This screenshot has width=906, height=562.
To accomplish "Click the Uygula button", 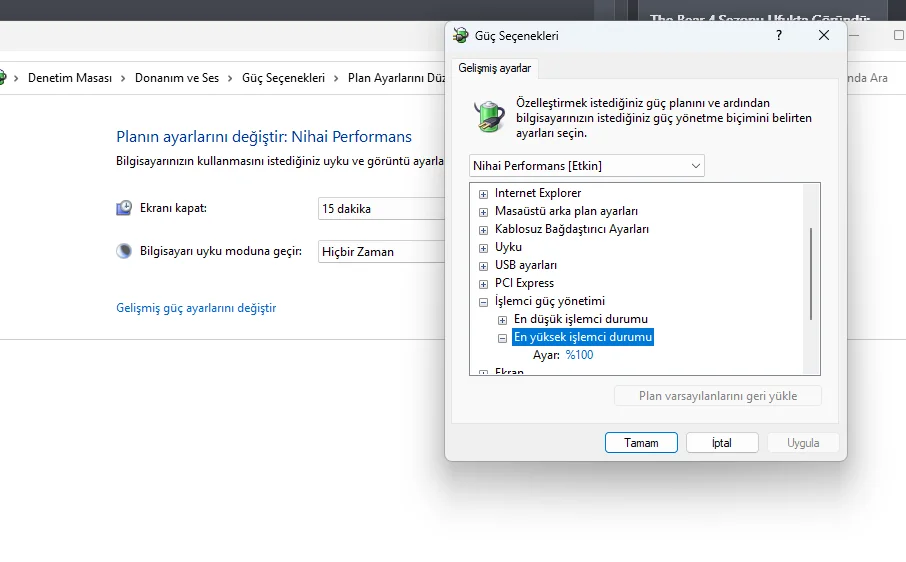I will [x=803, y=442].
